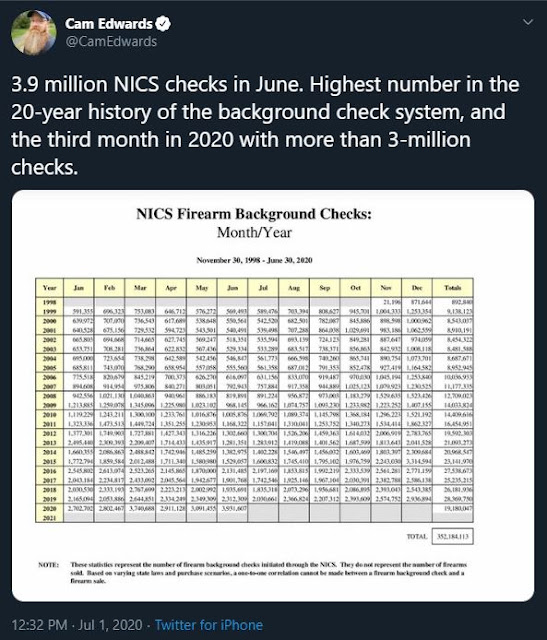The height and width of the screenshot is (640, 547).
Task: Open the NICS background checks image
Action: 273,396
